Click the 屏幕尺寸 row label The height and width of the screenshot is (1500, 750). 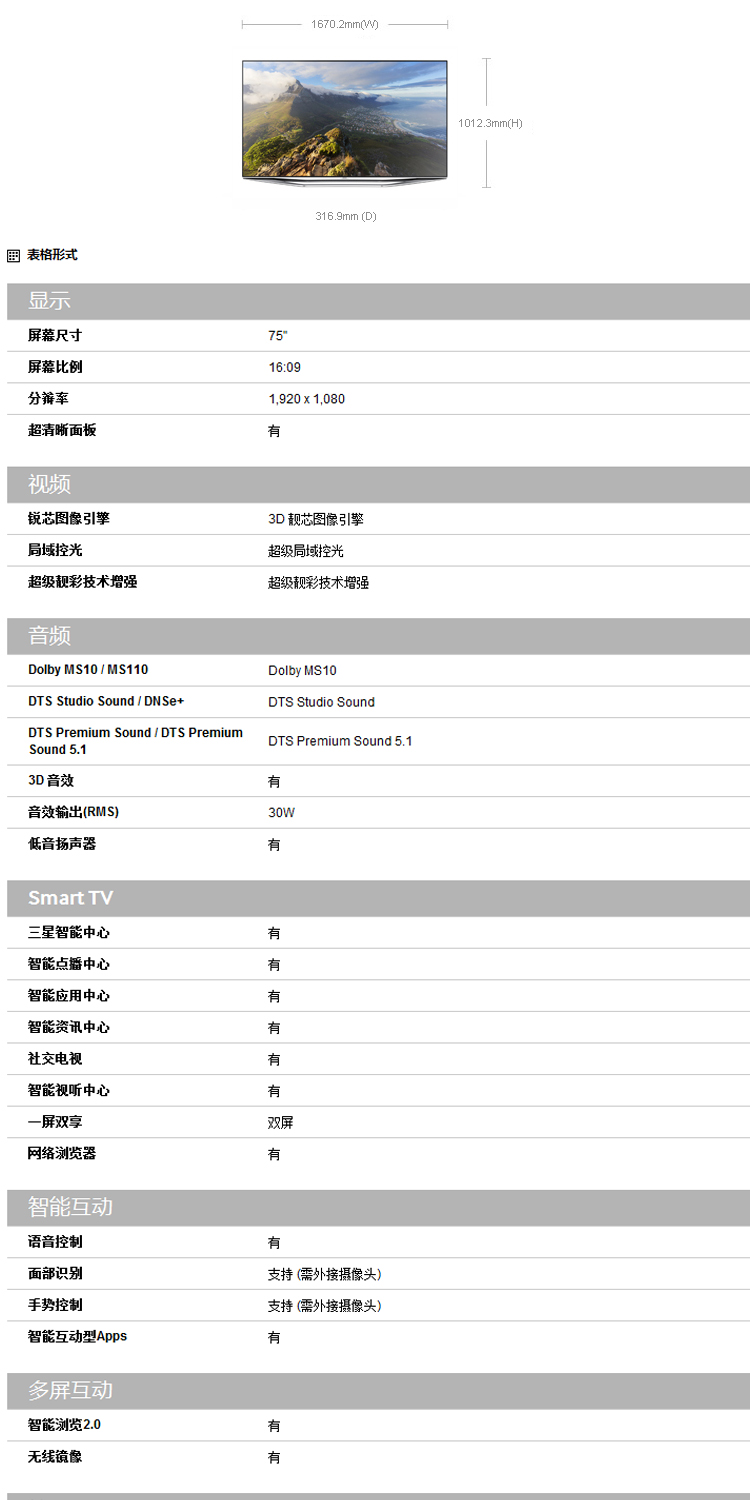pos(55,336)
